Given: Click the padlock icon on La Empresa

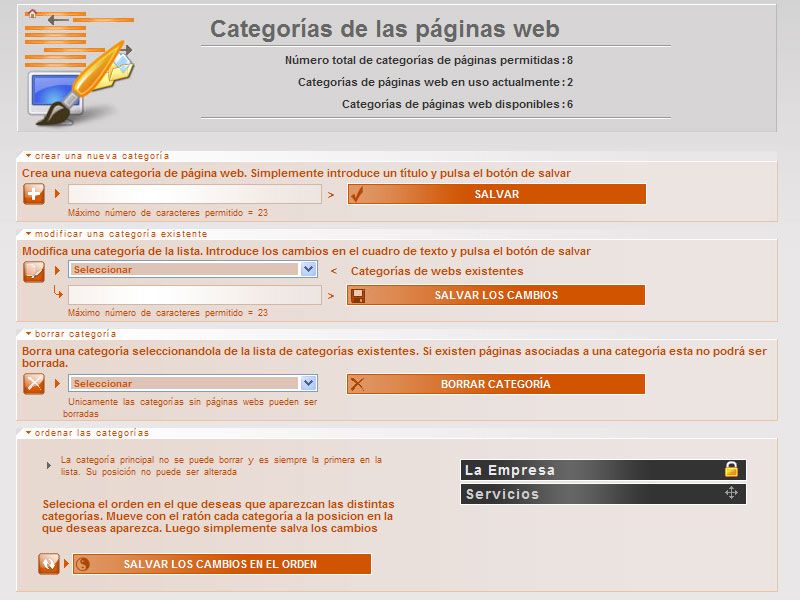Looking at the screenshot, I should coord(731,469).
